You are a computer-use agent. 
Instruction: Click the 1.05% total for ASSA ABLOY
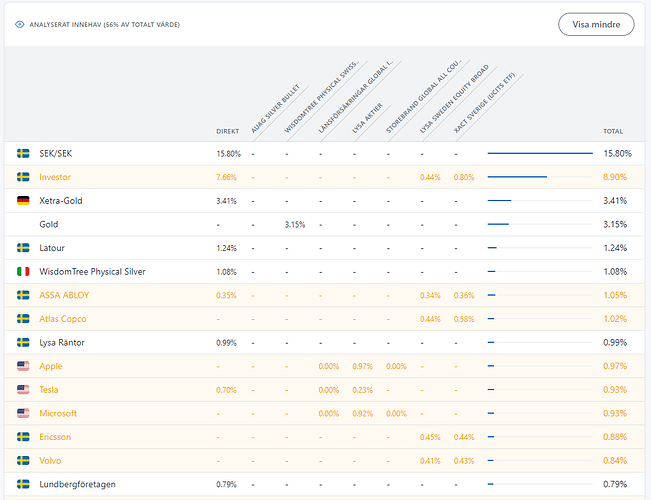tap(615, 295)
